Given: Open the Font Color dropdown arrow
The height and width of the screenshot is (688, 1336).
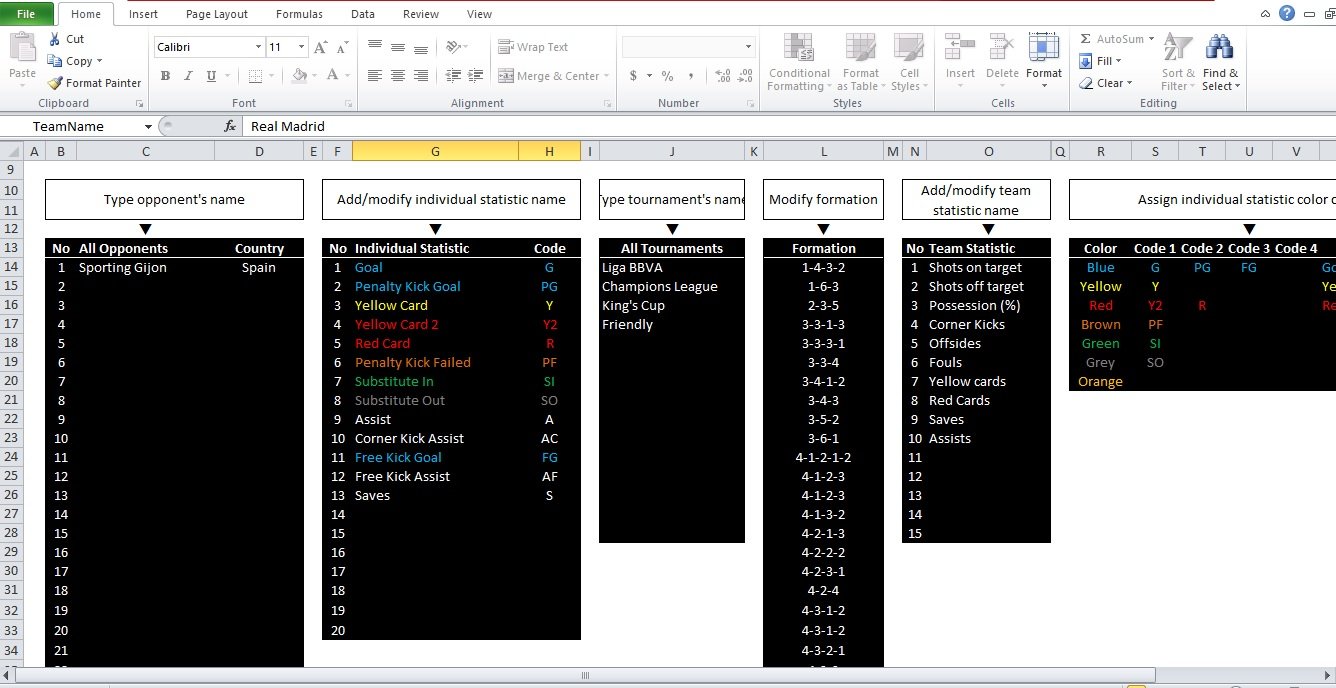Looking at the screenshot, I should click(x=349, y=76).
